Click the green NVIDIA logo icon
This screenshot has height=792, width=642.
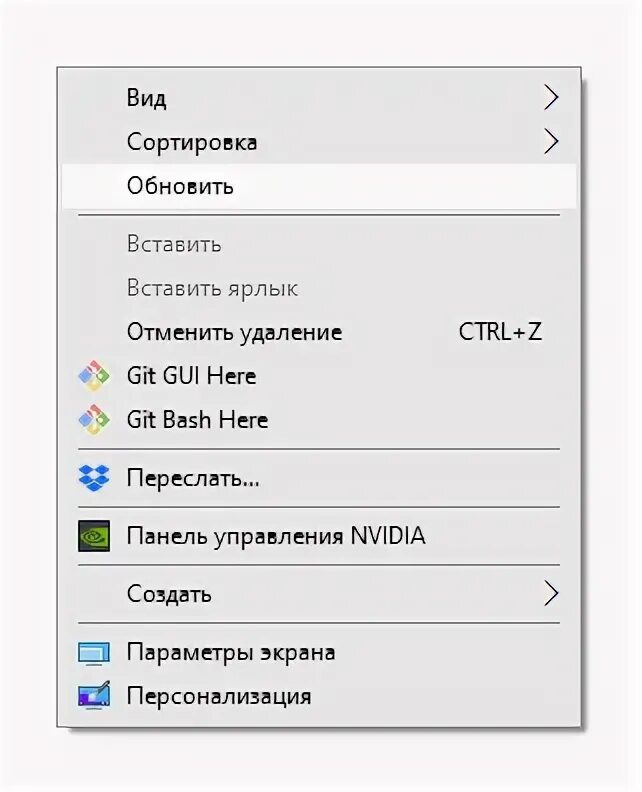pyautogui.click(x=94, y=536)
